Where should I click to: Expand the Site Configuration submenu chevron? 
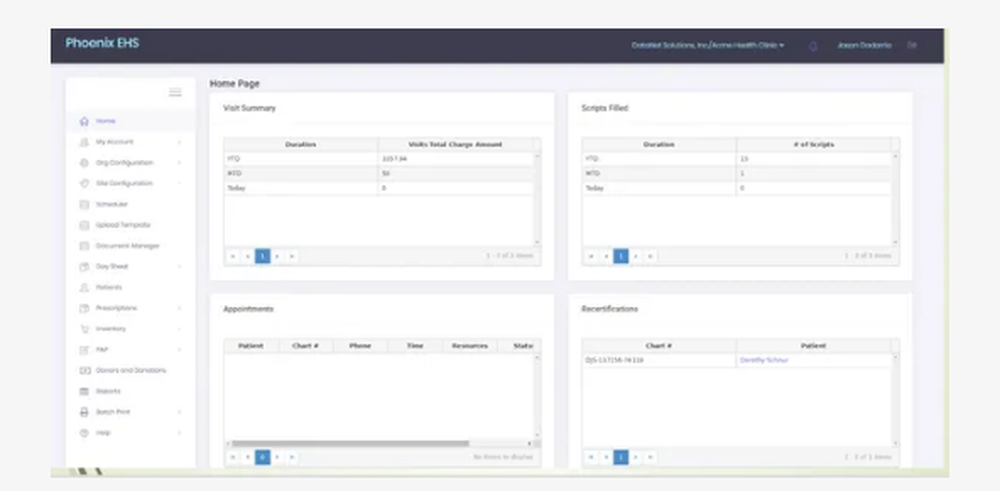(x=179, y=184)
